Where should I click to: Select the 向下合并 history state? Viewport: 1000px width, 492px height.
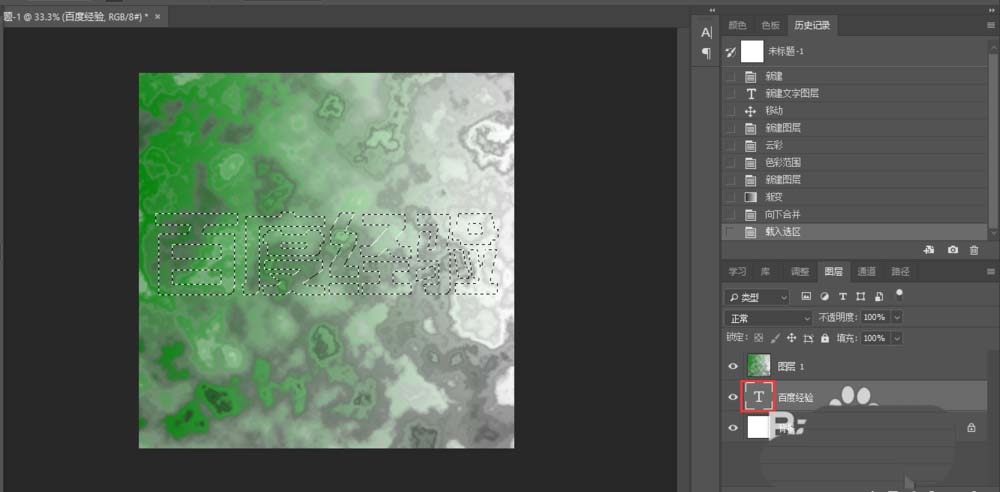pyautogui.click(x=854, y=214)
